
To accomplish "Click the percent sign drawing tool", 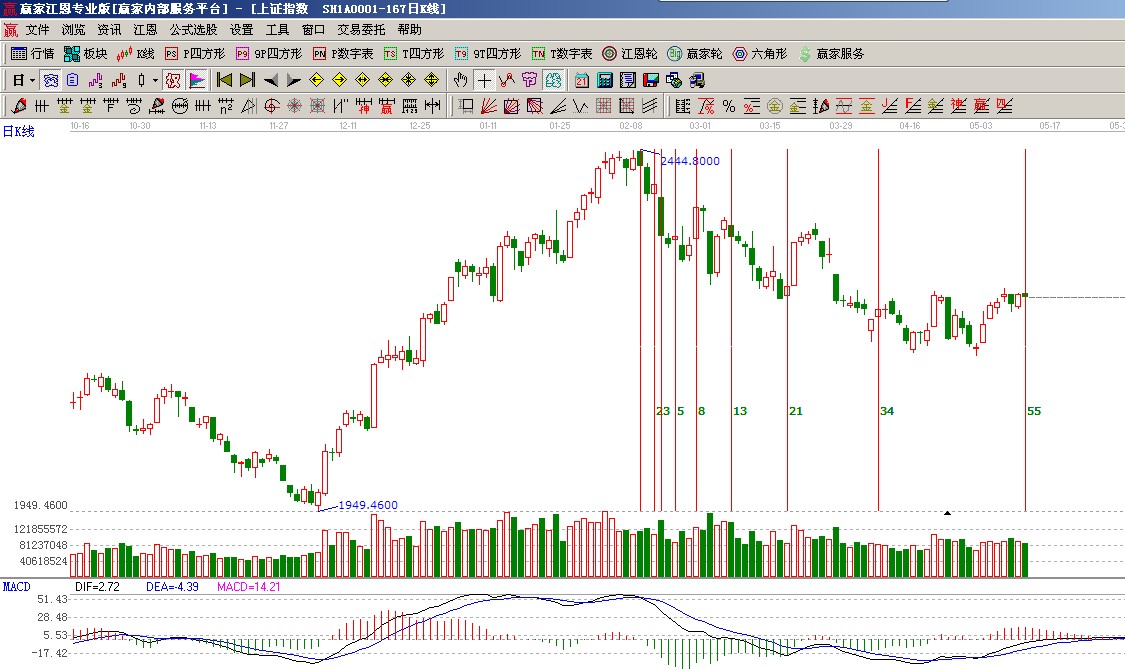I will click(x=728, y=106).
